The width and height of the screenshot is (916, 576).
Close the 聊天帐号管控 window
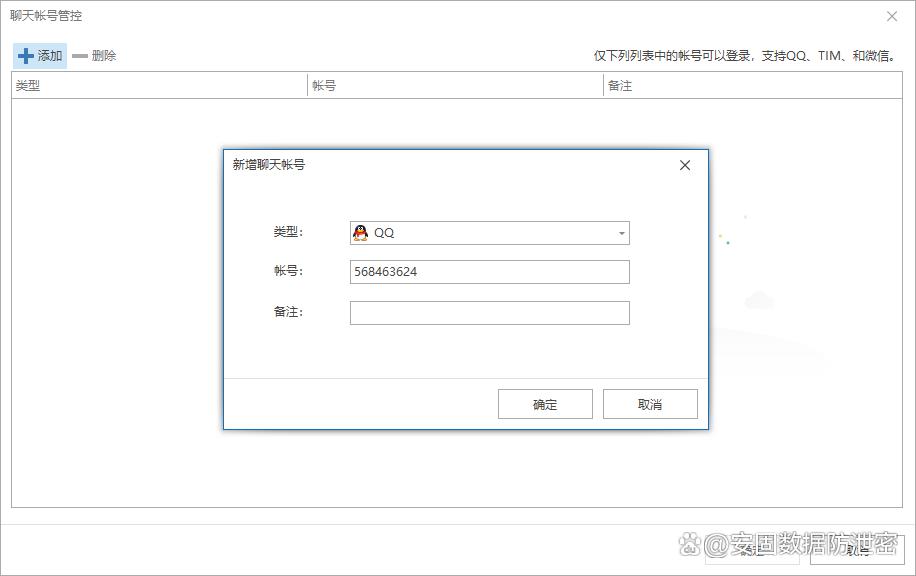(891, 16)
